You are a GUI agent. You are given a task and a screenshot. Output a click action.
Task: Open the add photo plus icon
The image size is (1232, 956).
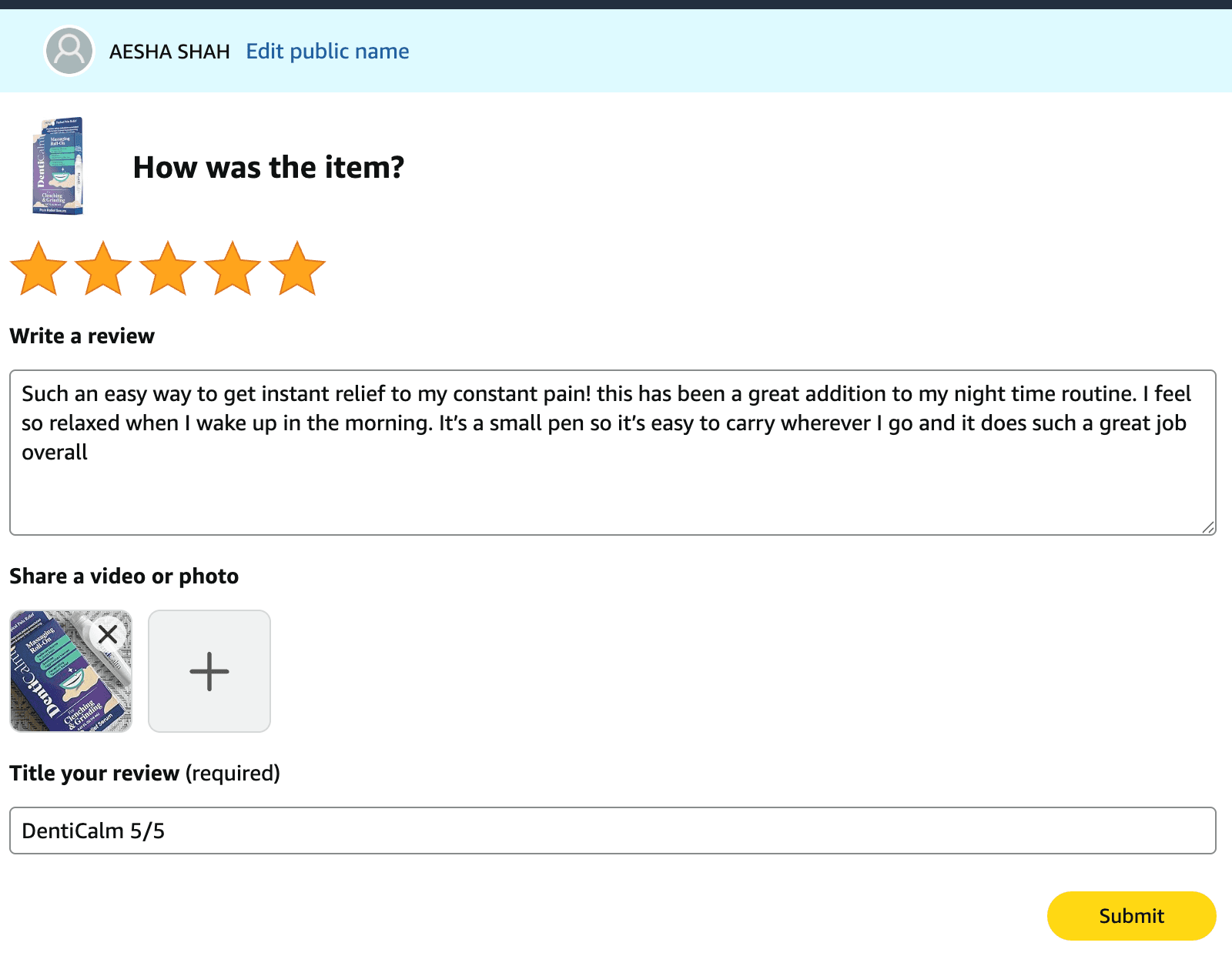(x=209, y=671)
